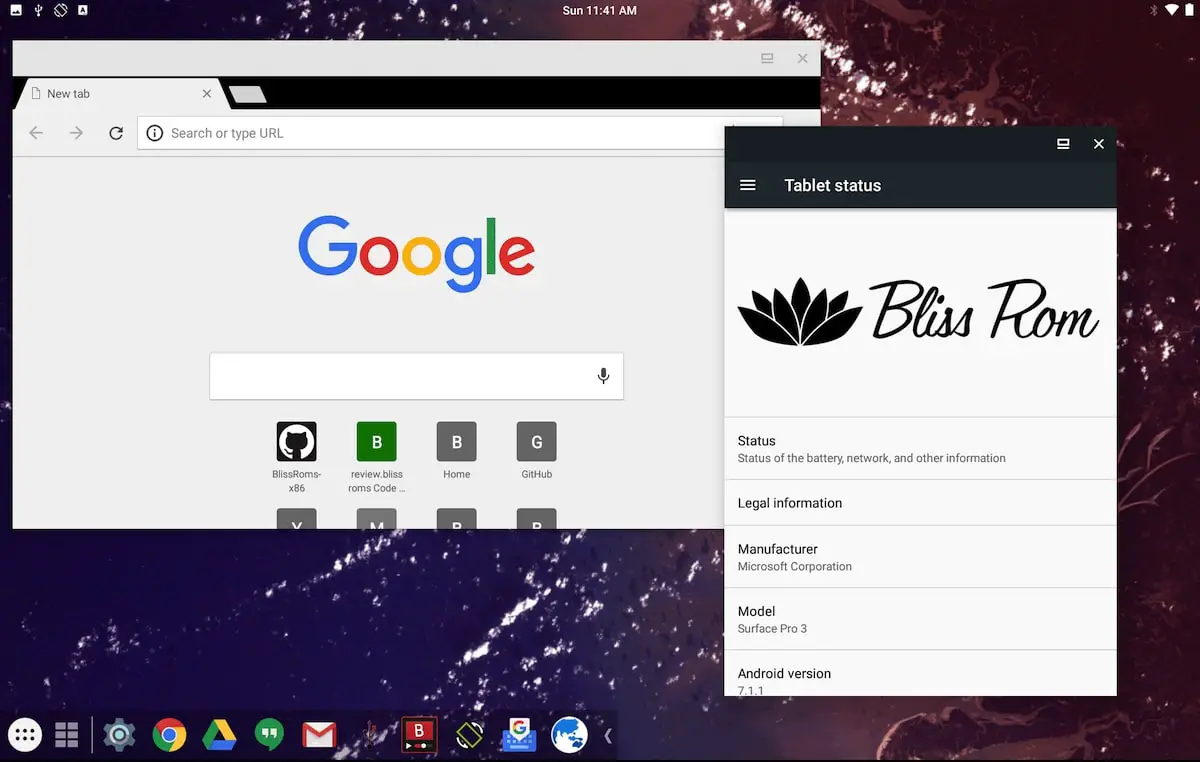
Task: Tap the Wi-Fi icon in status bar
Action: click(1171, 10)
